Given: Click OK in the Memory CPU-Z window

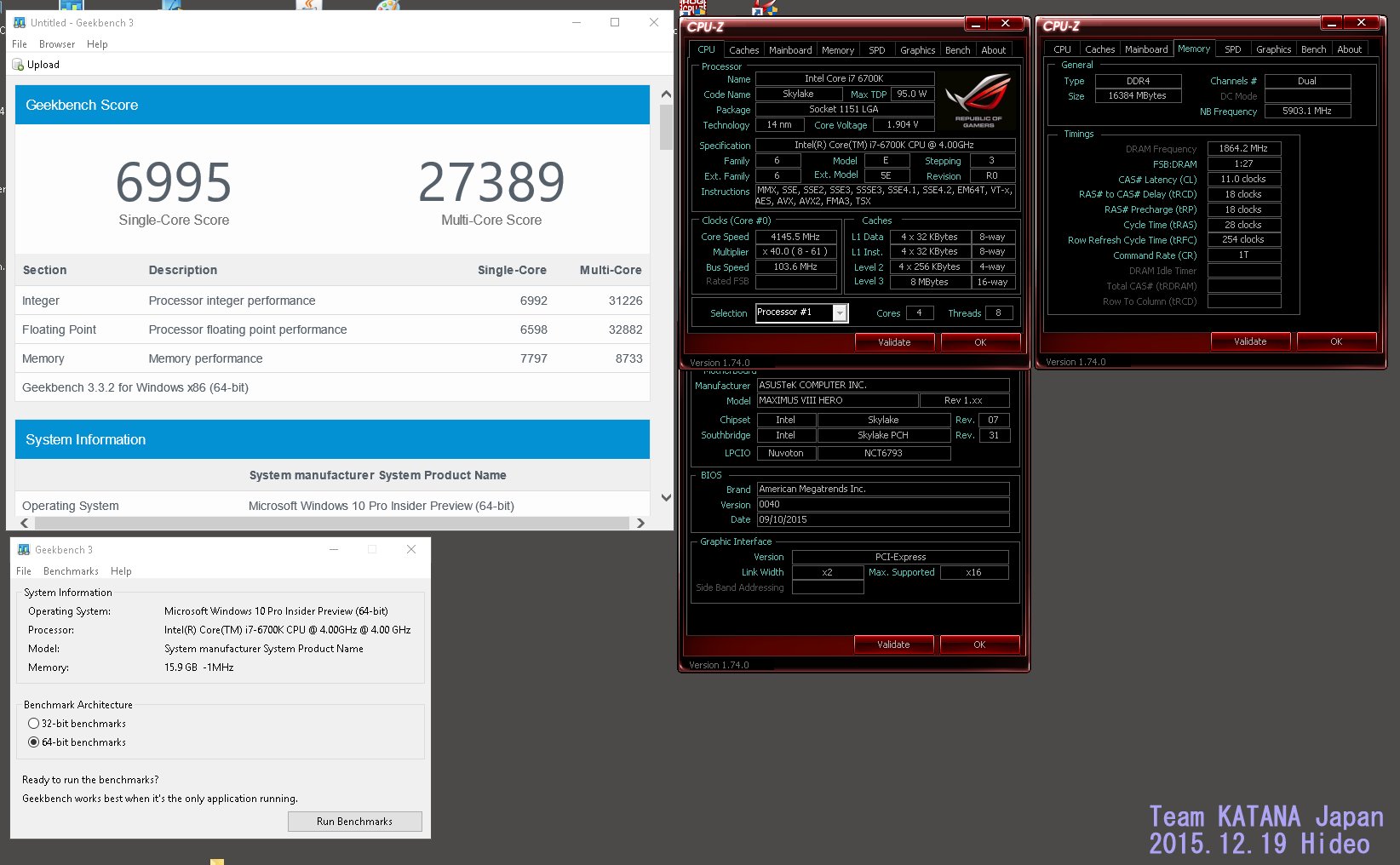Looking at the screenshot, I should 1336,341.
